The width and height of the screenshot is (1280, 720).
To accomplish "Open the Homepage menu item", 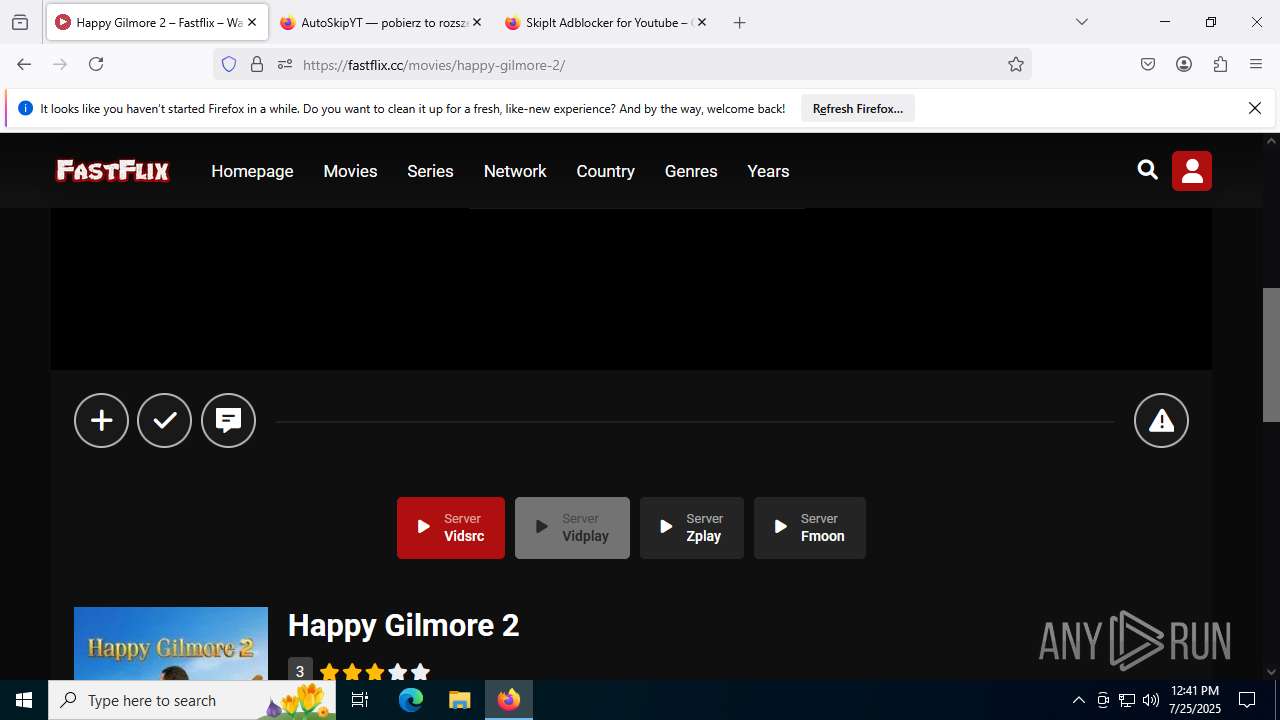I will click(x=252, y=171).
